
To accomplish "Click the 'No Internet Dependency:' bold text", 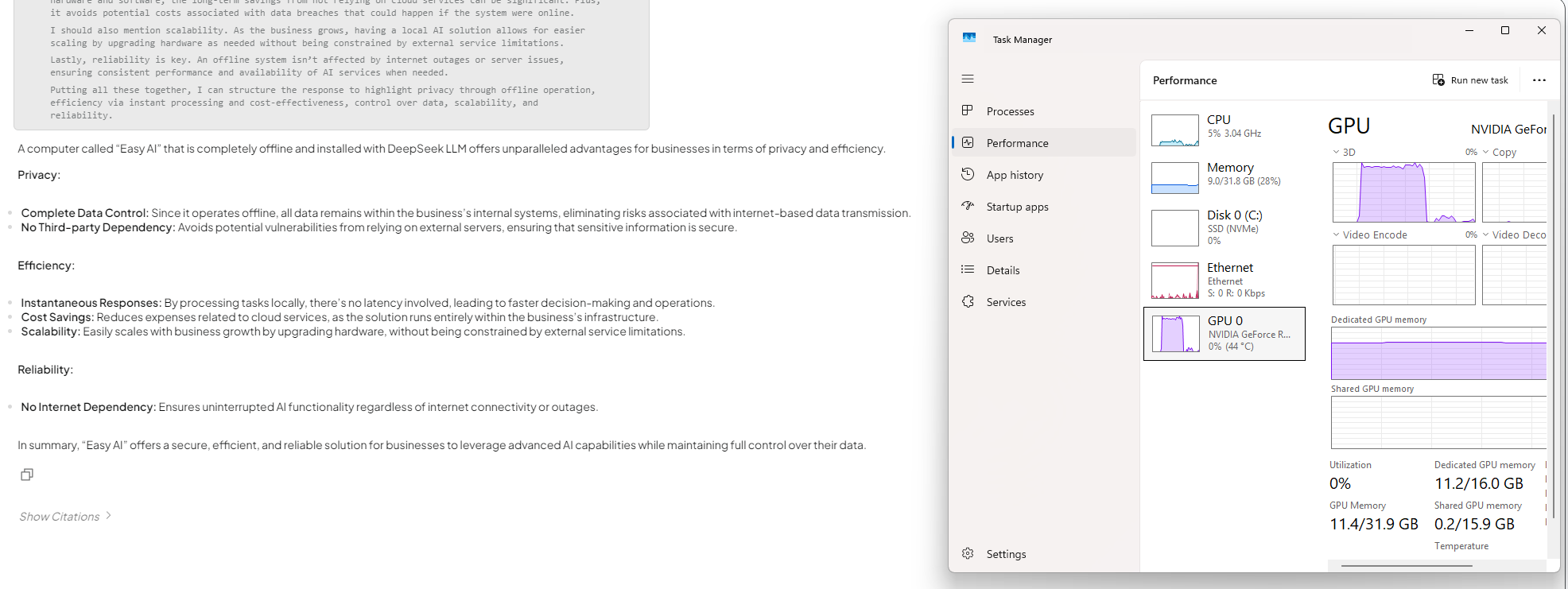I will tap(88, 407).
